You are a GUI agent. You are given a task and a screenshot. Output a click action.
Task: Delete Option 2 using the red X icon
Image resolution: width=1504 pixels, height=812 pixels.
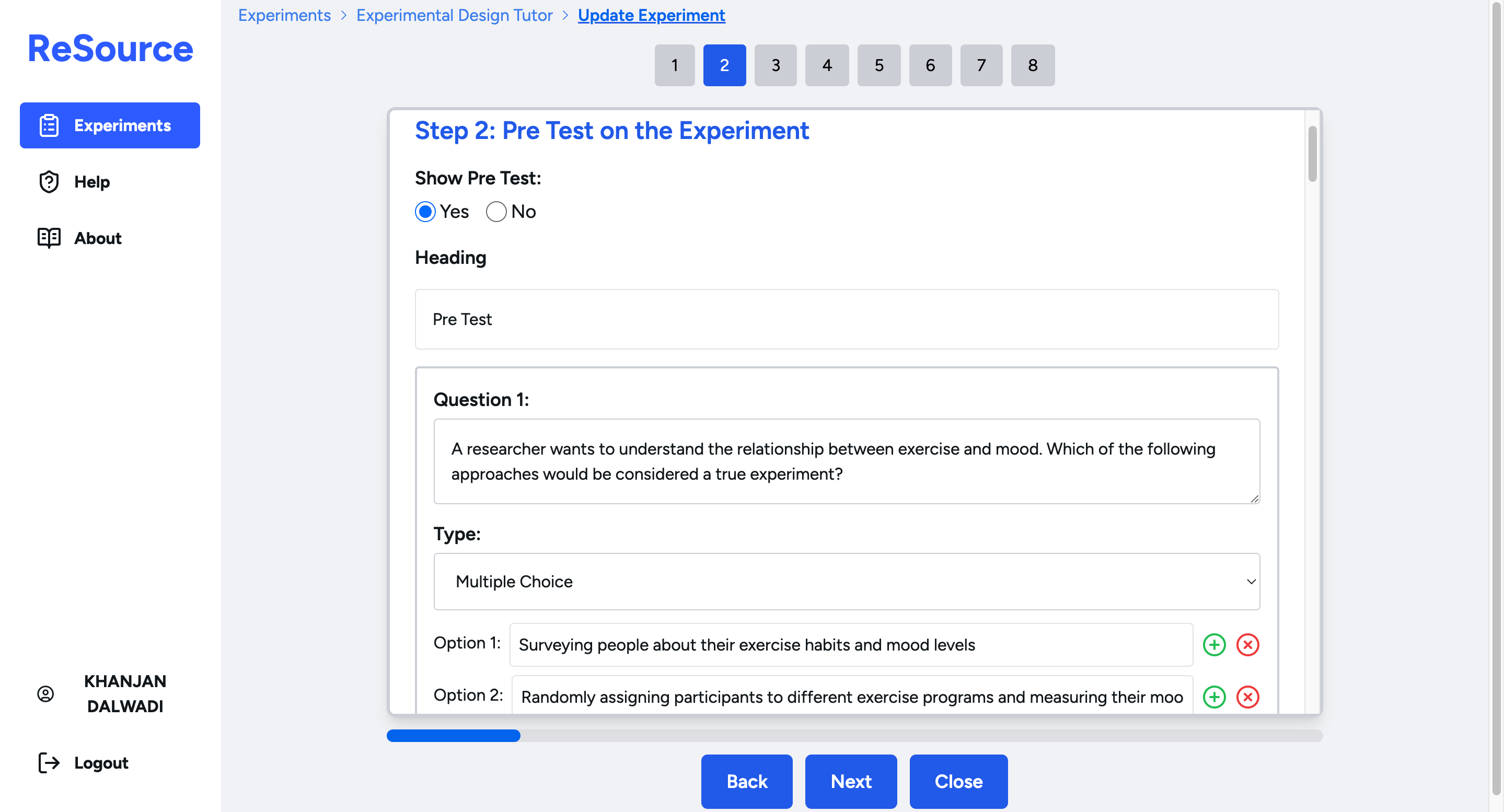pos(1247,697)
